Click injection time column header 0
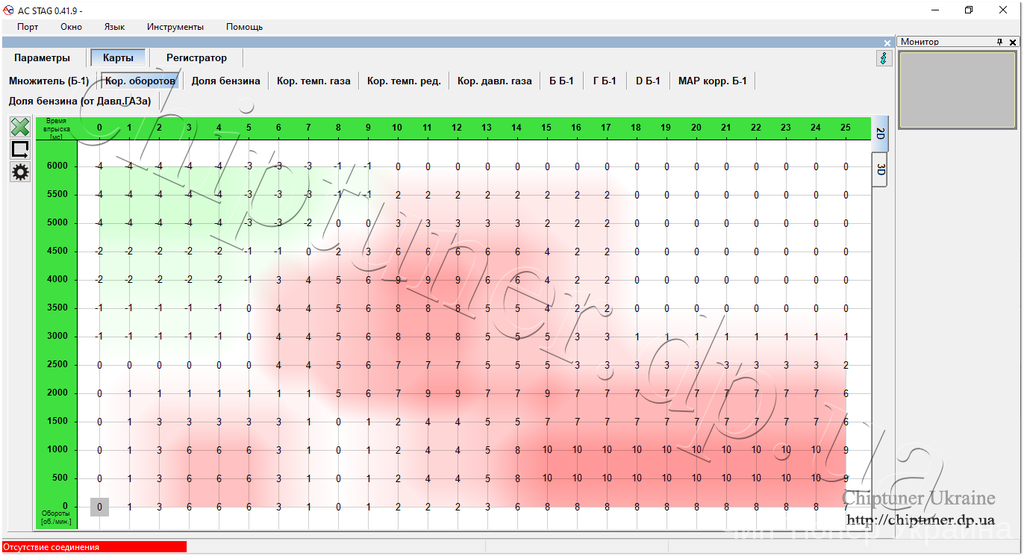The width and height of the screenshot is (1024, 556). point(99,127)
